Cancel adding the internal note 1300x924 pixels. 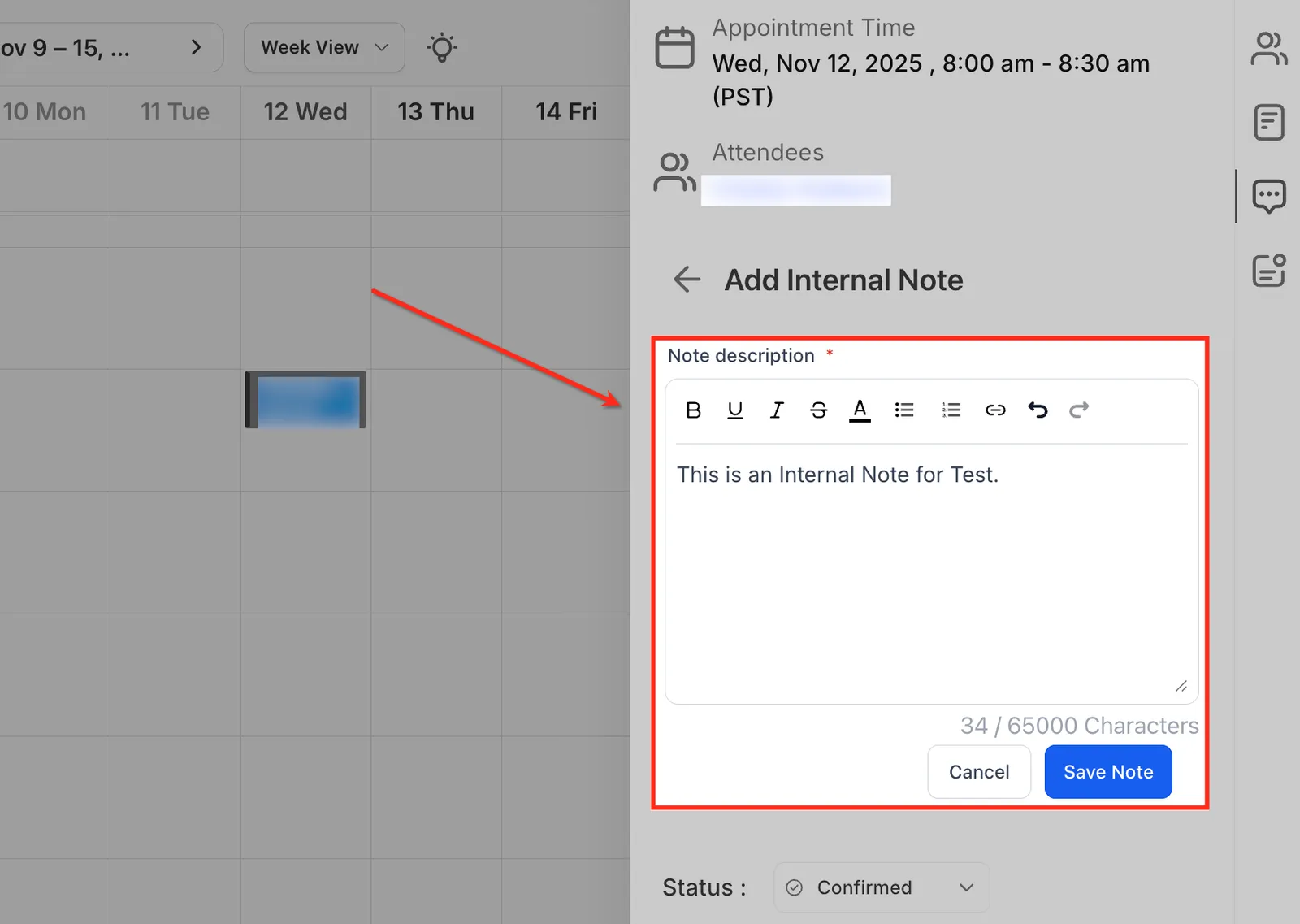(x=979, y=772)
